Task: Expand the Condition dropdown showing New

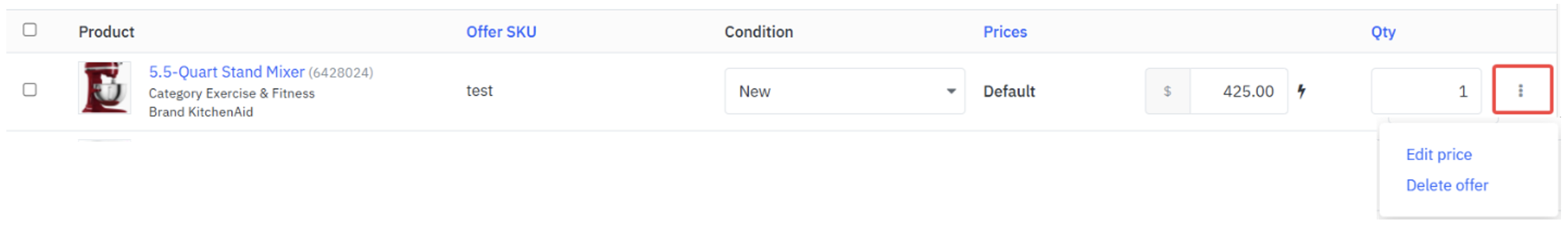Action: pos(844,91)
